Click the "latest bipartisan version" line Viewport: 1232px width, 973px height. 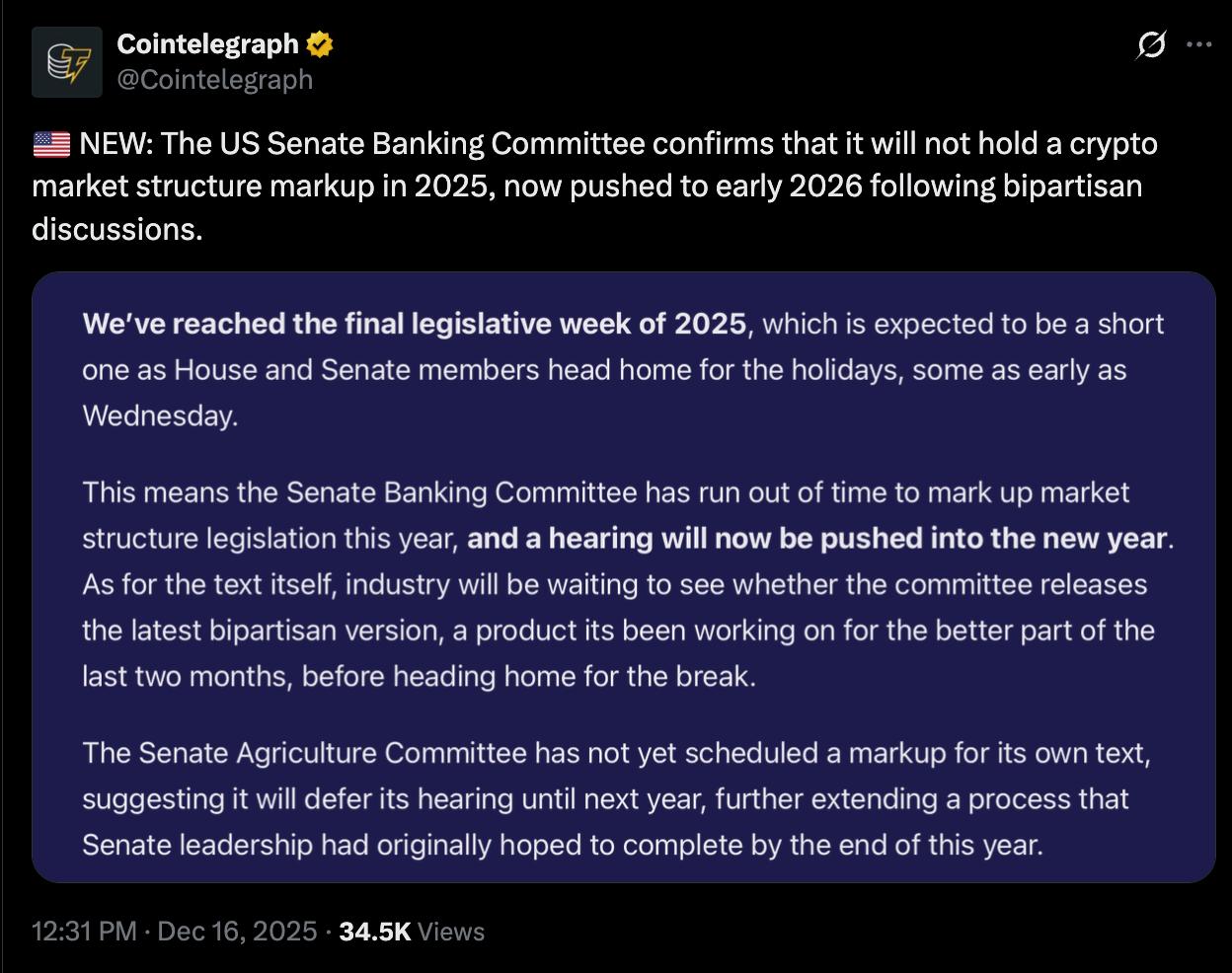pyautogui.click(x=326, y=631)
